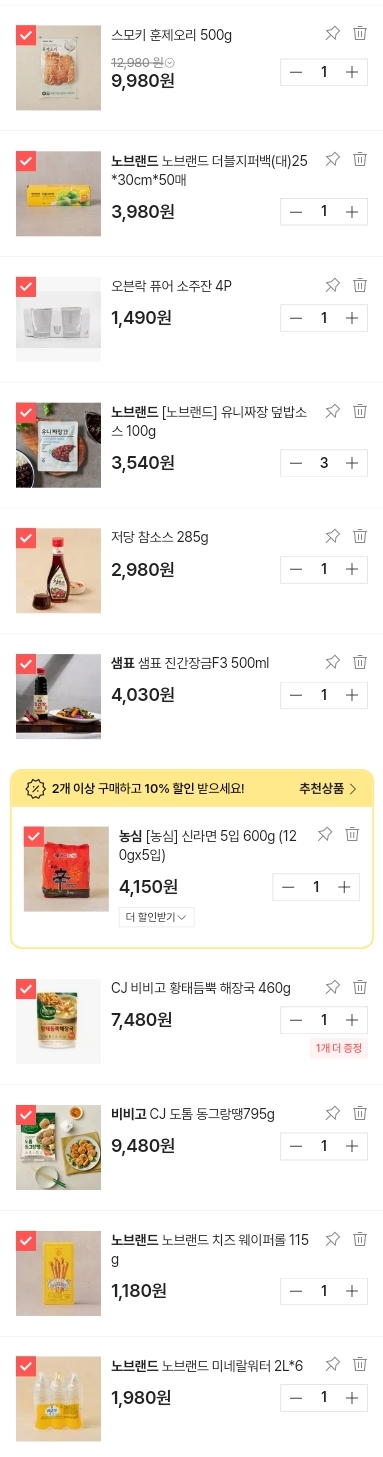Viewport: 383px width, 1457px height.
Task: Delete 노브랜드 미네랄워터 2L*6 from cart
Action: coord(360,1364)
